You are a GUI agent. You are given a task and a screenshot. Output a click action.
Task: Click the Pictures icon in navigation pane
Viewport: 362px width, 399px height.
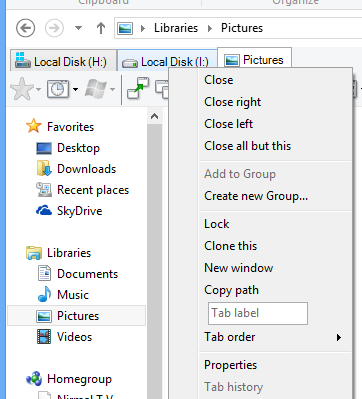tap(44, 316)
